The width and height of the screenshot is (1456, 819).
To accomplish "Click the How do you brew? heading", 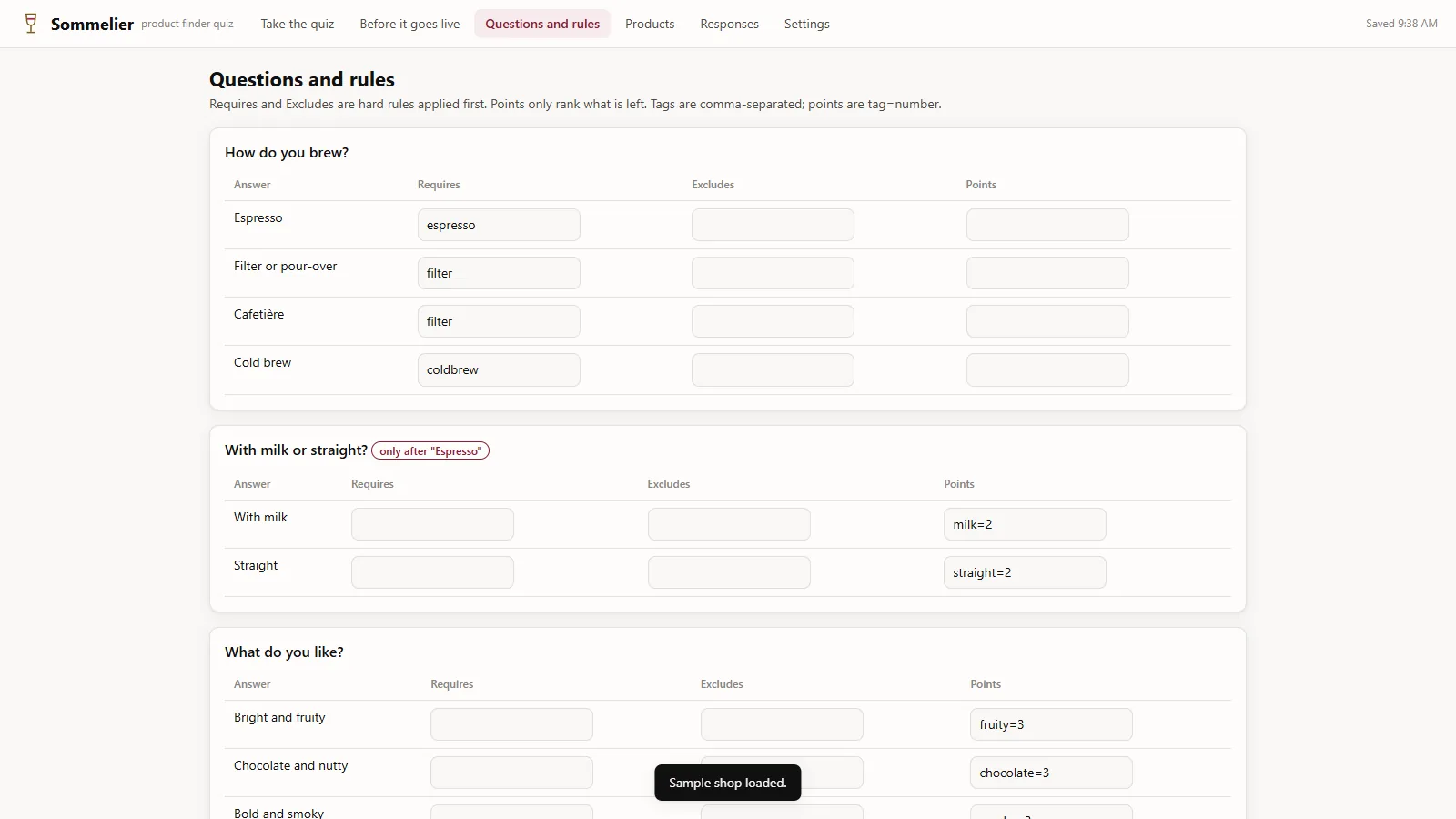I will pos(287,152).
